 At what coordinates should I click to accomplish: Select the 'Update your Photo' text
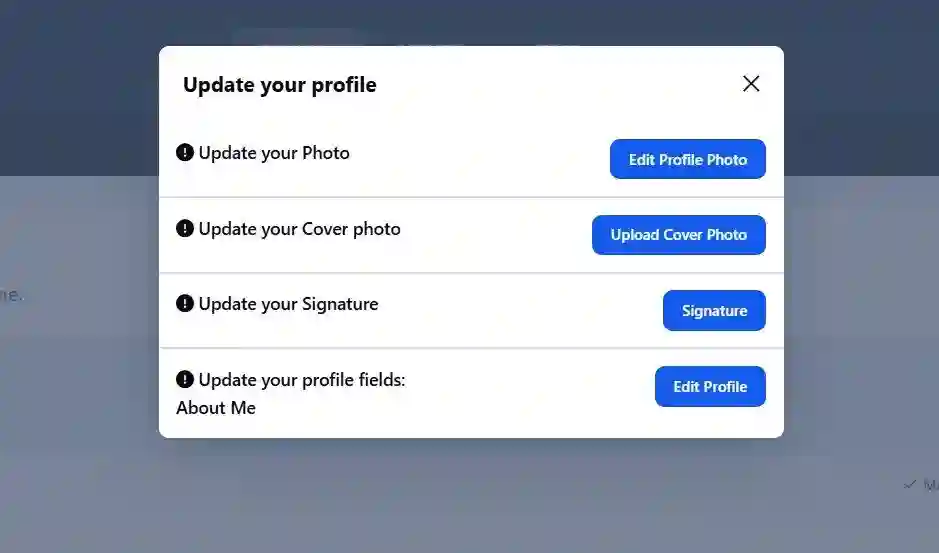click(x=274, y=153)
